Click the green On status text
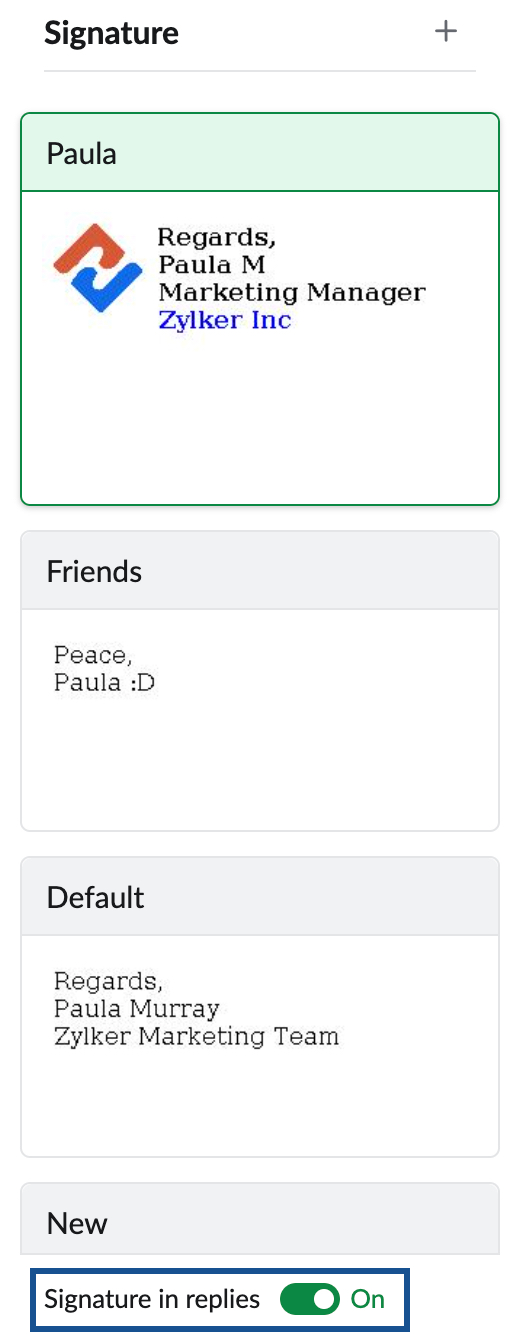This screenshot has height=1338, width=522. coord(368,1299)
